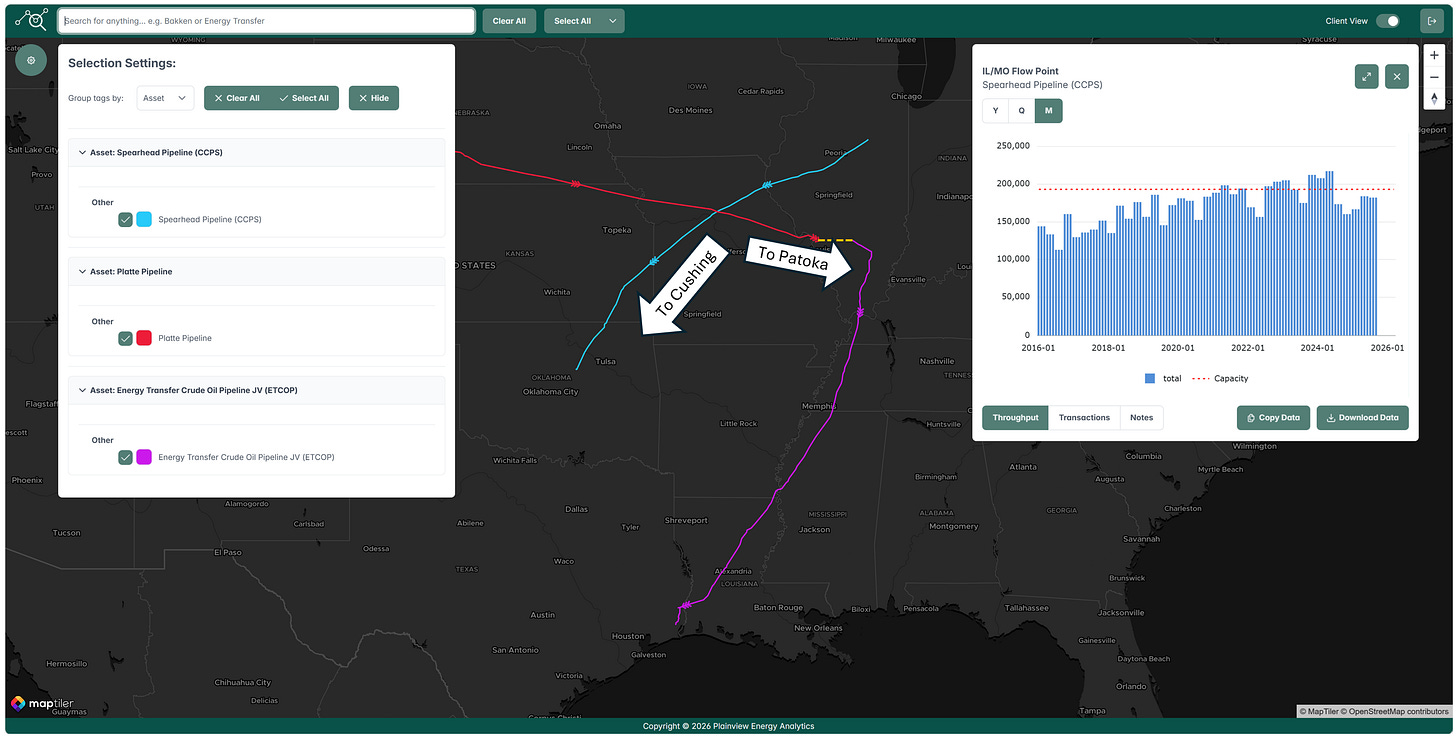Click Select All in Selection Settings

[x=304, y=98]
